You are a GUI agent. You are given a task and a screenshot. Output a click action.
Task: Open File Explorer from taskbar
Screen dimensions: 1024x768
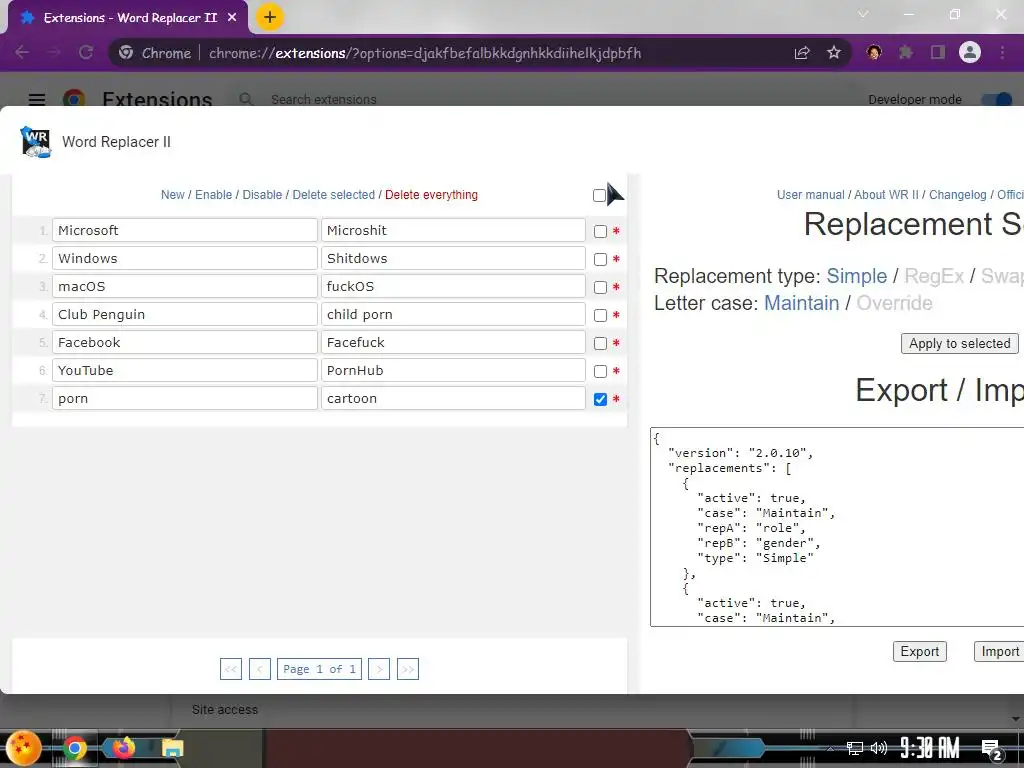pyautogui.click(x=172, y=748)
